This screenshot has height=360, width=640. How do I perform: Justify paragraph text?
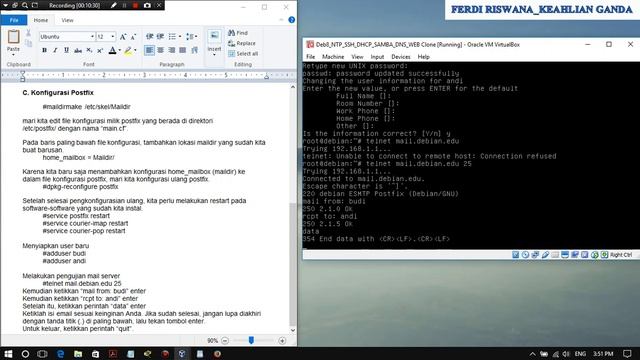(x=182, y=50)
